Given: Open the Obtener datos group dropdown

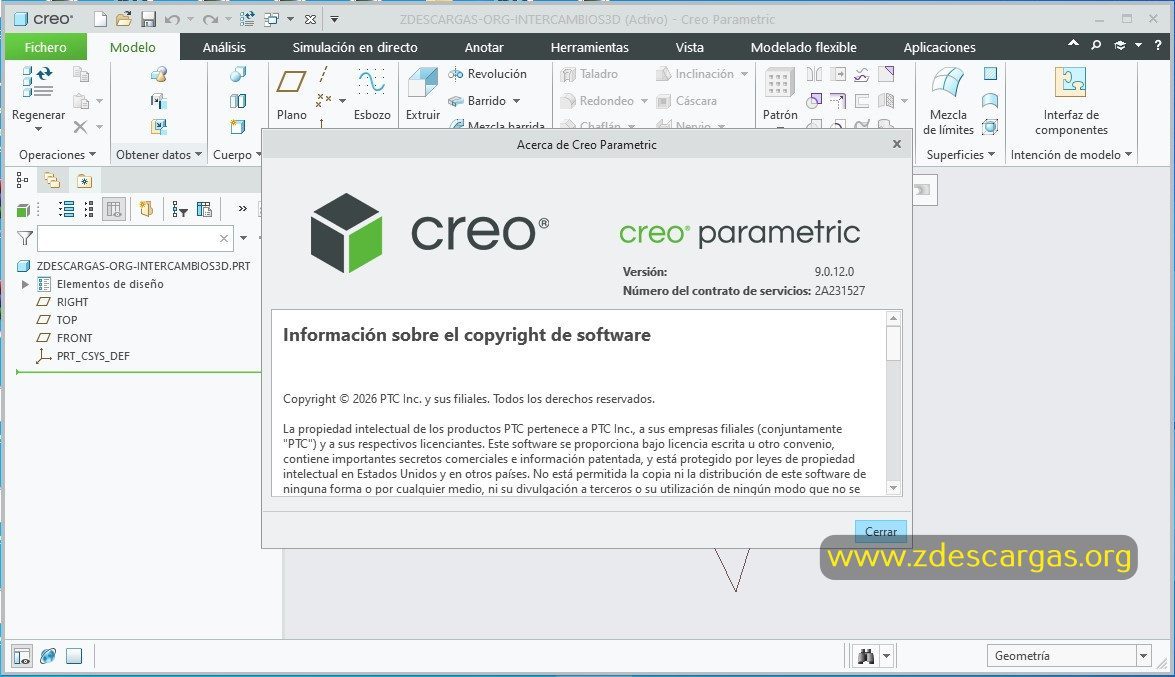Looking at the screenshot, I should (159, 154).
